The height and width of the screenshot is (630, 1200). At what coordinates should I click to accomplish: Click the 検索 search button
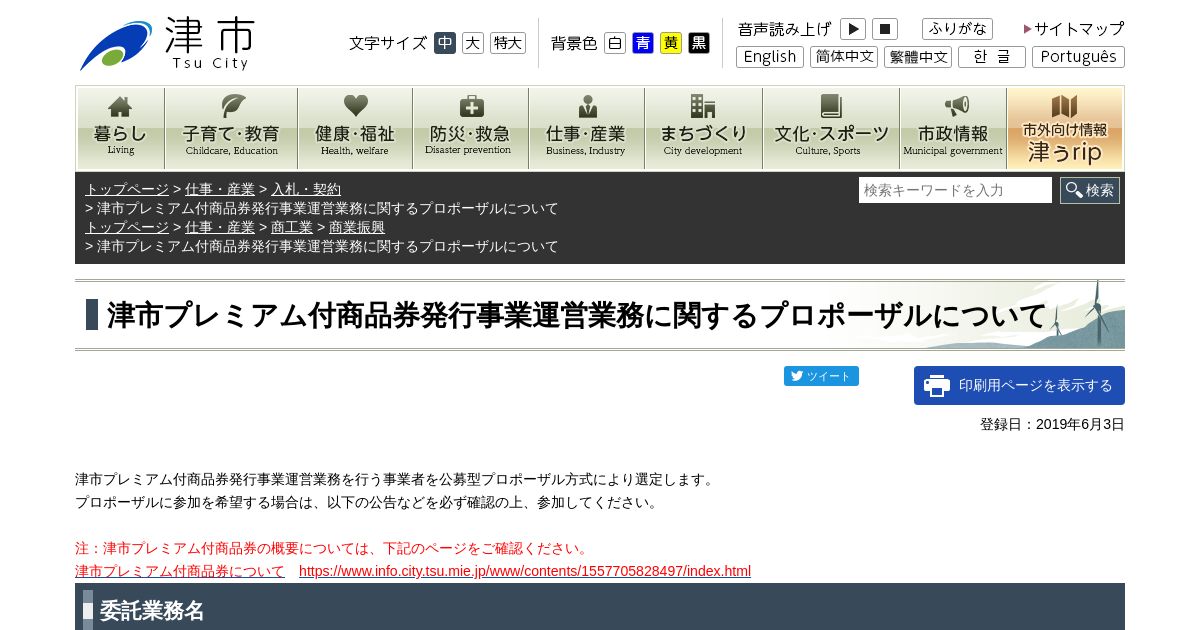click(1090, 190)
